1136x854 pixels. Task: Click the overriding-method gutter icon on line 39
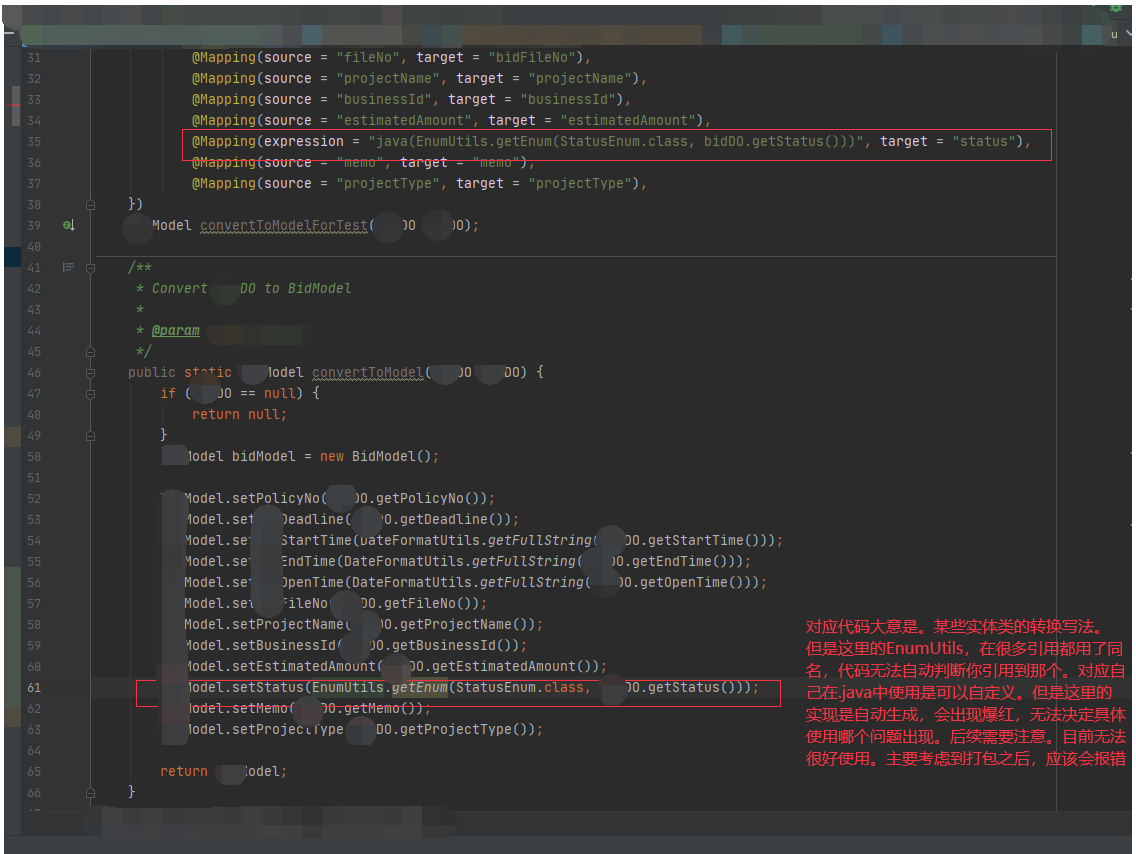coord(68,225)
